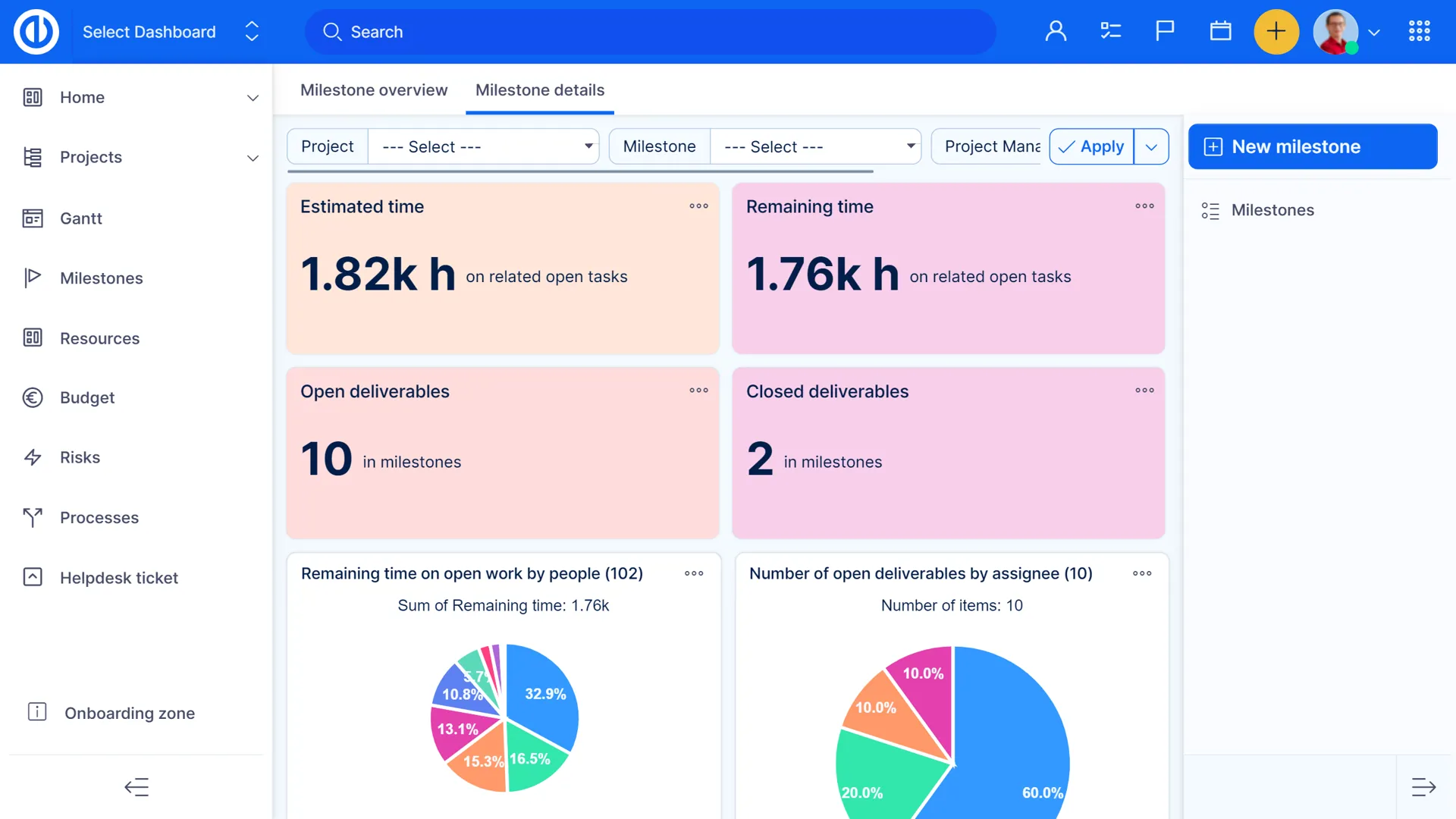Viewport: 1456px width, 819px height.
Task: Open the Milestone select dropdown
Action: 815,146
